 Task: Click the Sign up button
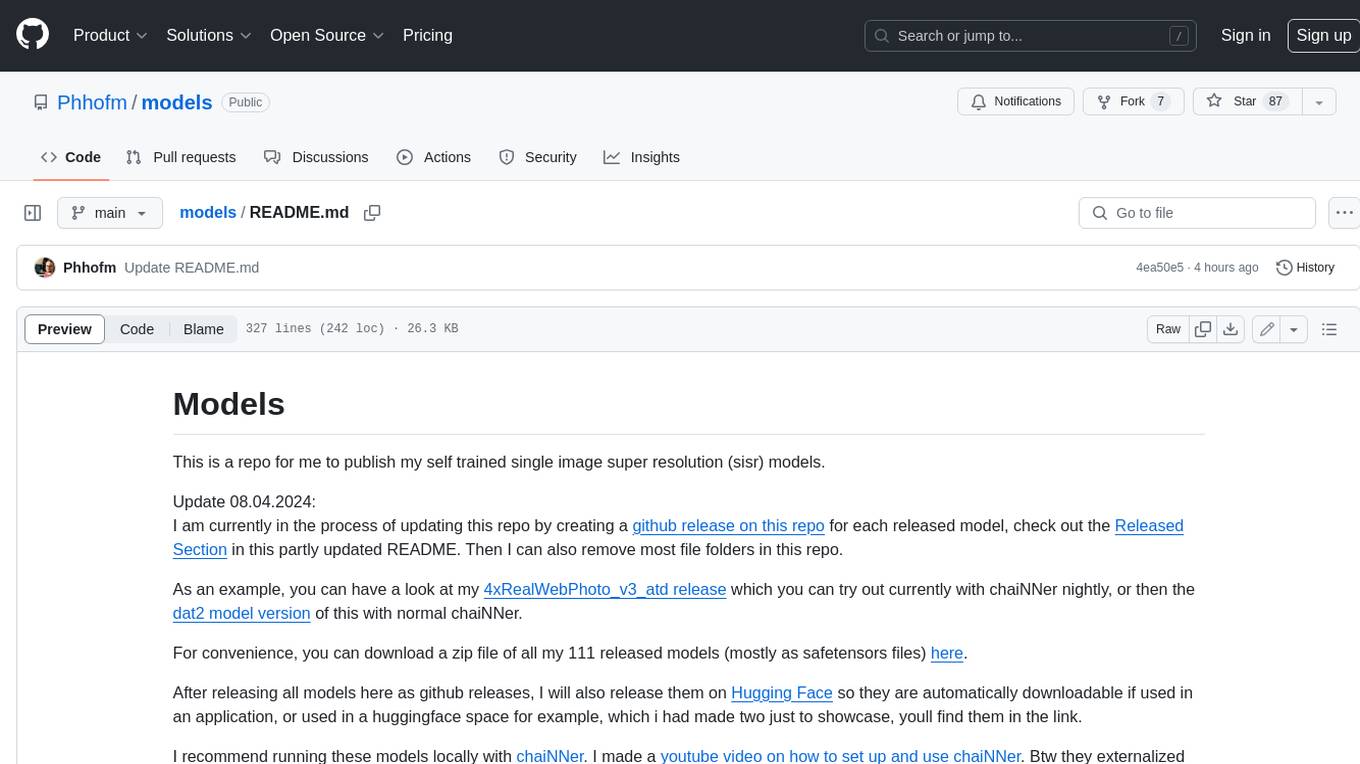pos(1323,35)
